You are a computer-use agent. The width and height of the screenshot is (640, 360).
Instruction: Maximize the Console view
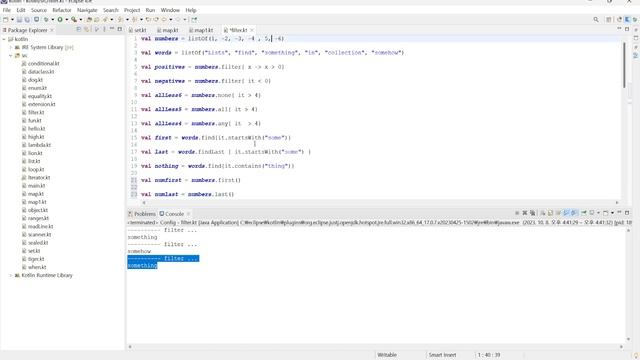coord(627,213)
